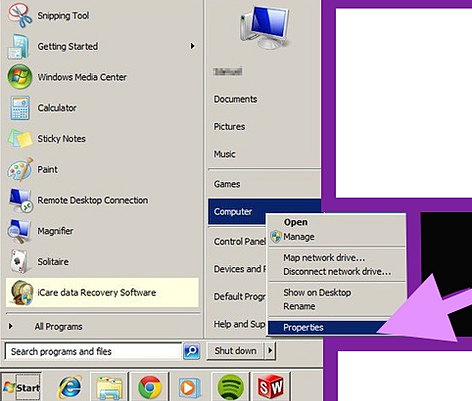The height and width of the screenshot is (401, 472).
Task: Click the shield icon beside Manage
Action: click(276, 237)
